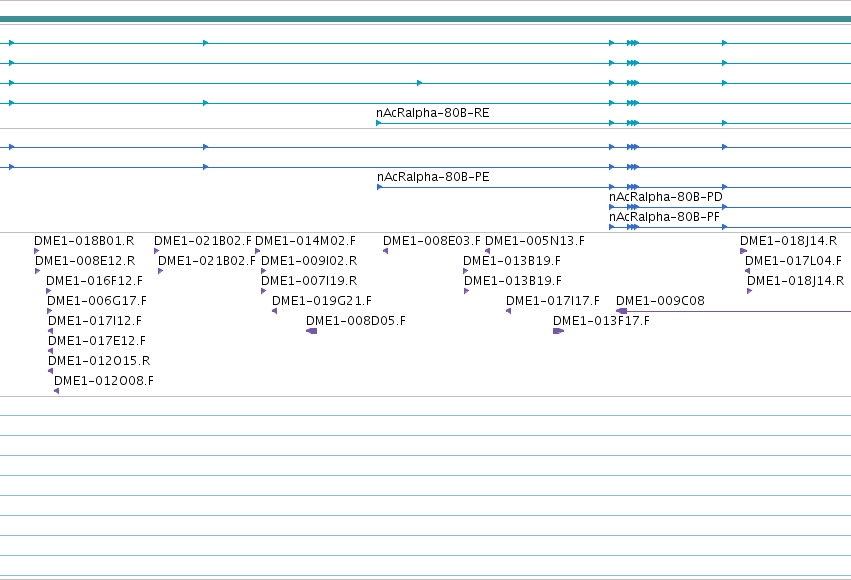This screenshot has height=580, width=851.
Task: Click the purple block glyph under DME1-009C08
Action: pos(621,311)
